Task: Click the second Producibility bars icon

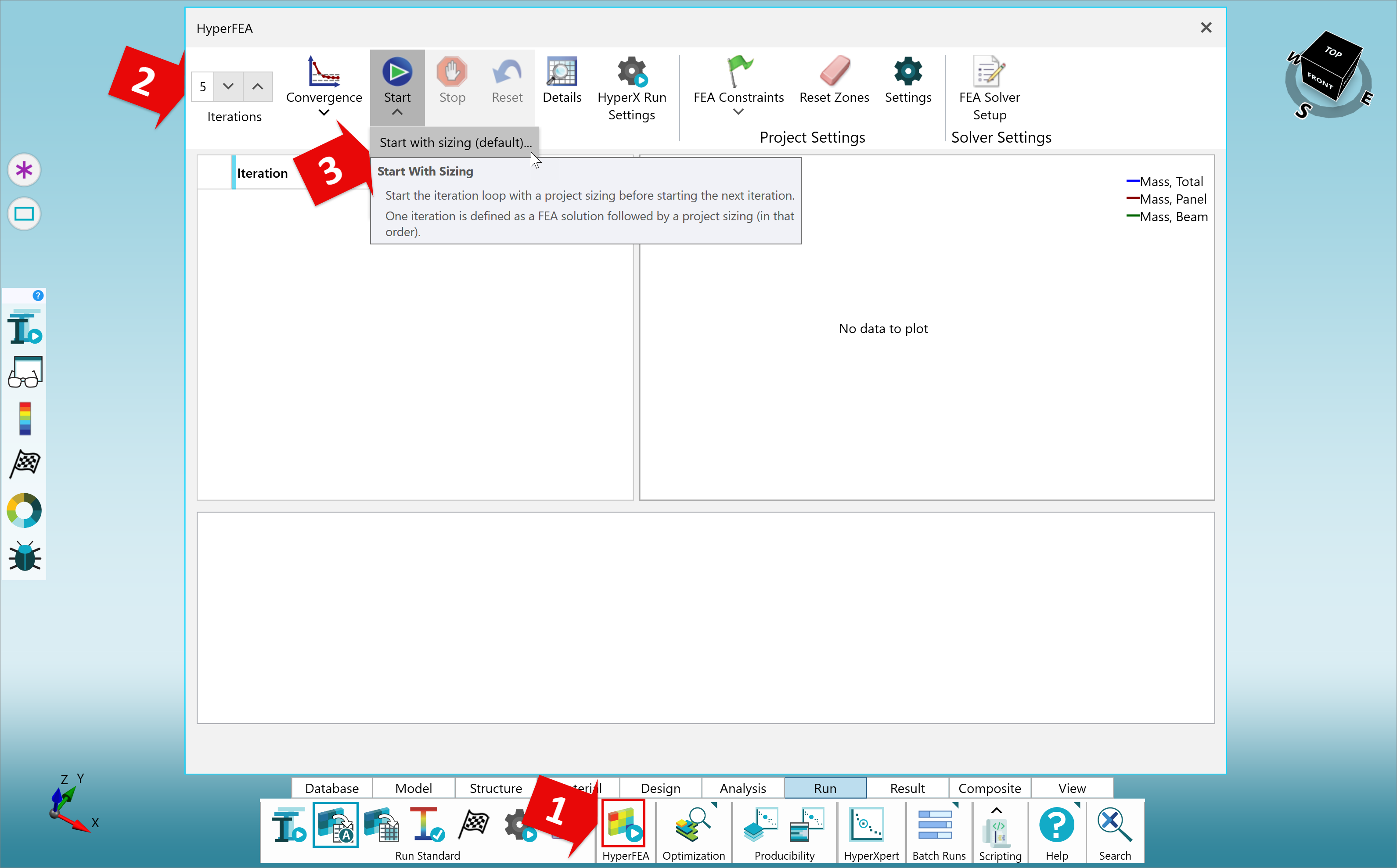Action: point(807,825)
